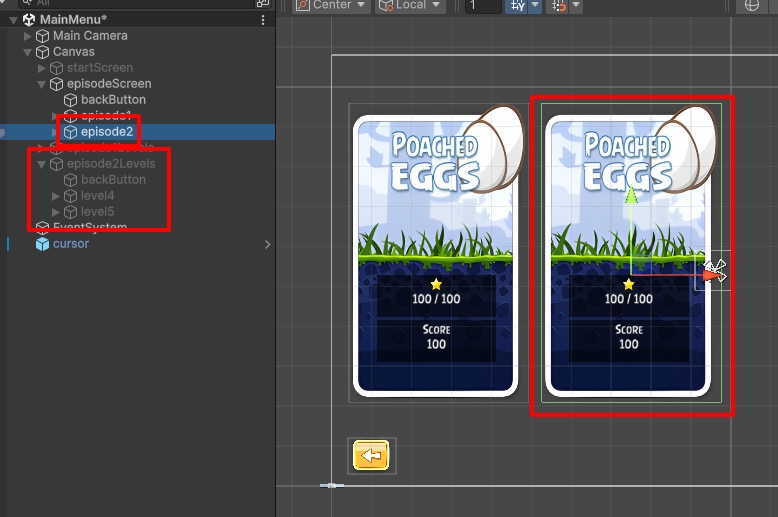Image resolution: width=778 pixels, height=517 pixels.
Task: Click the episode2 cube icon
Action: pos(70,132)
